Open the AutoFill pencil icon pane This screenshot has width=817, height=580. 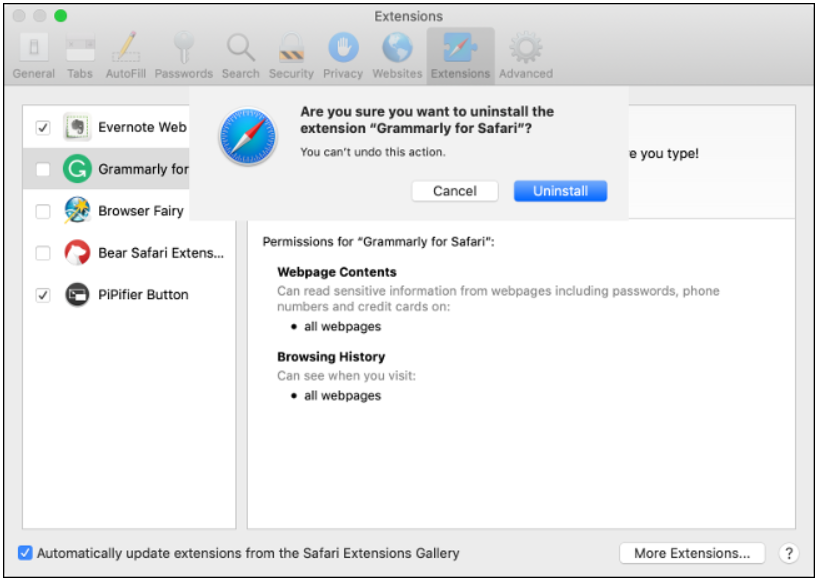click(x=126, y=55)
